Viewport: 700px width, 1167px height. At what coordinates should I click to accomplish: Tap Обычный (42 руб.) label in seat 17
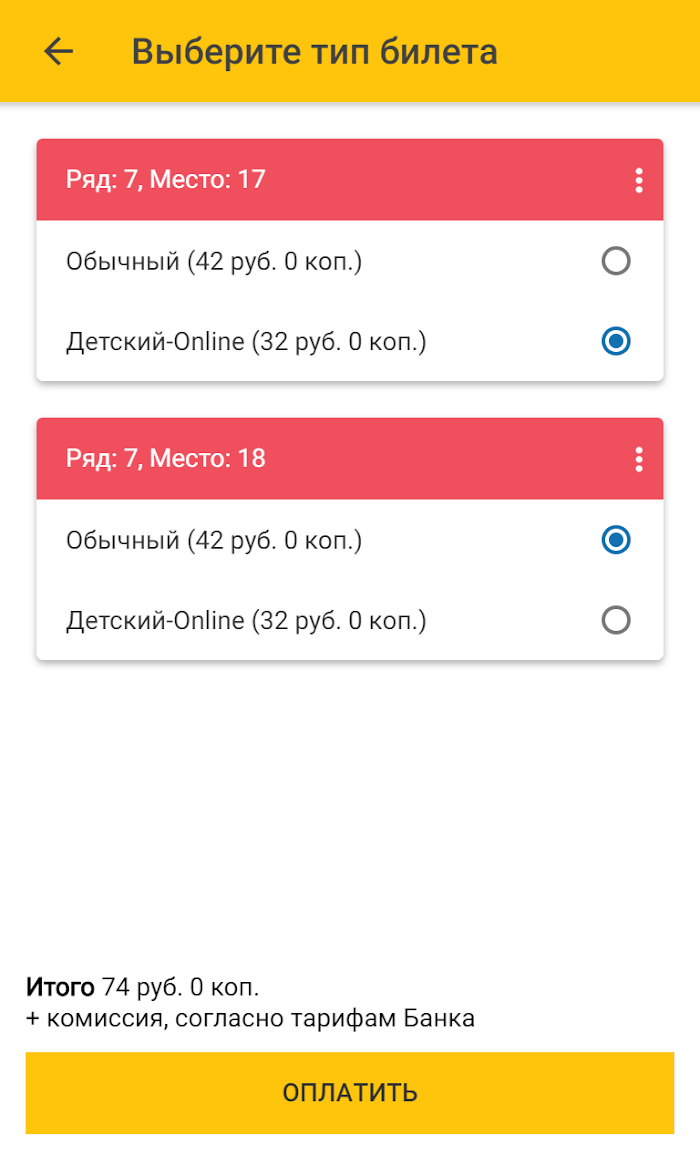(x=214, y=262)
